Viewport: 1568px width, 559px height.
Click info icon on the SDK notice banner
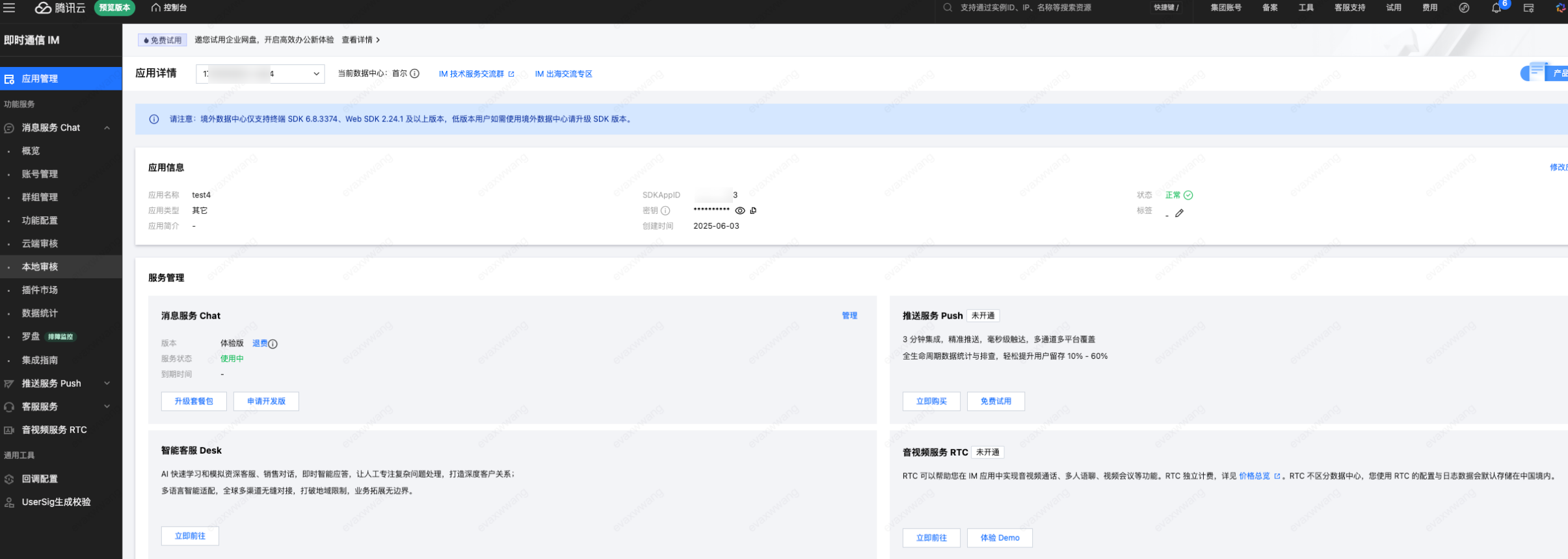(154, 120)
